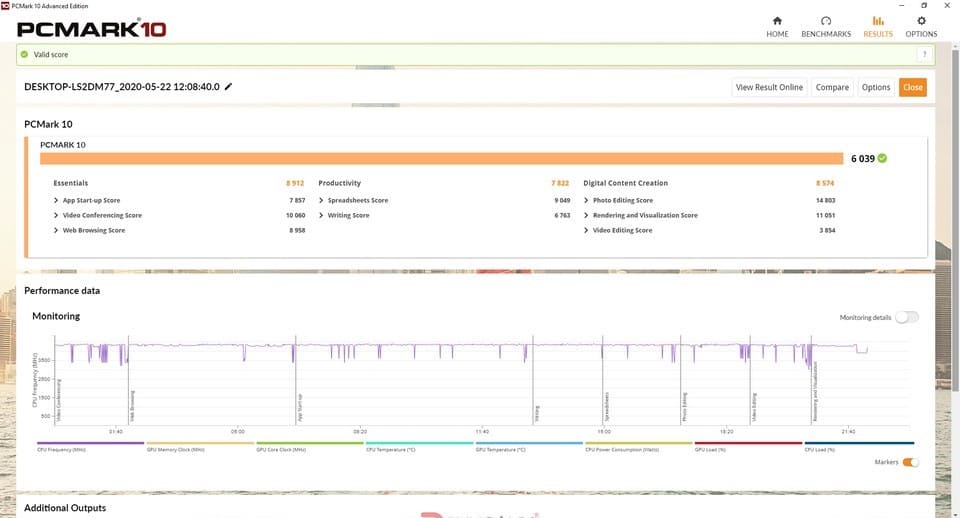Click the Productivity score 7 822
The width and height of the screenshot is (960, 518).
click(560, 183)
